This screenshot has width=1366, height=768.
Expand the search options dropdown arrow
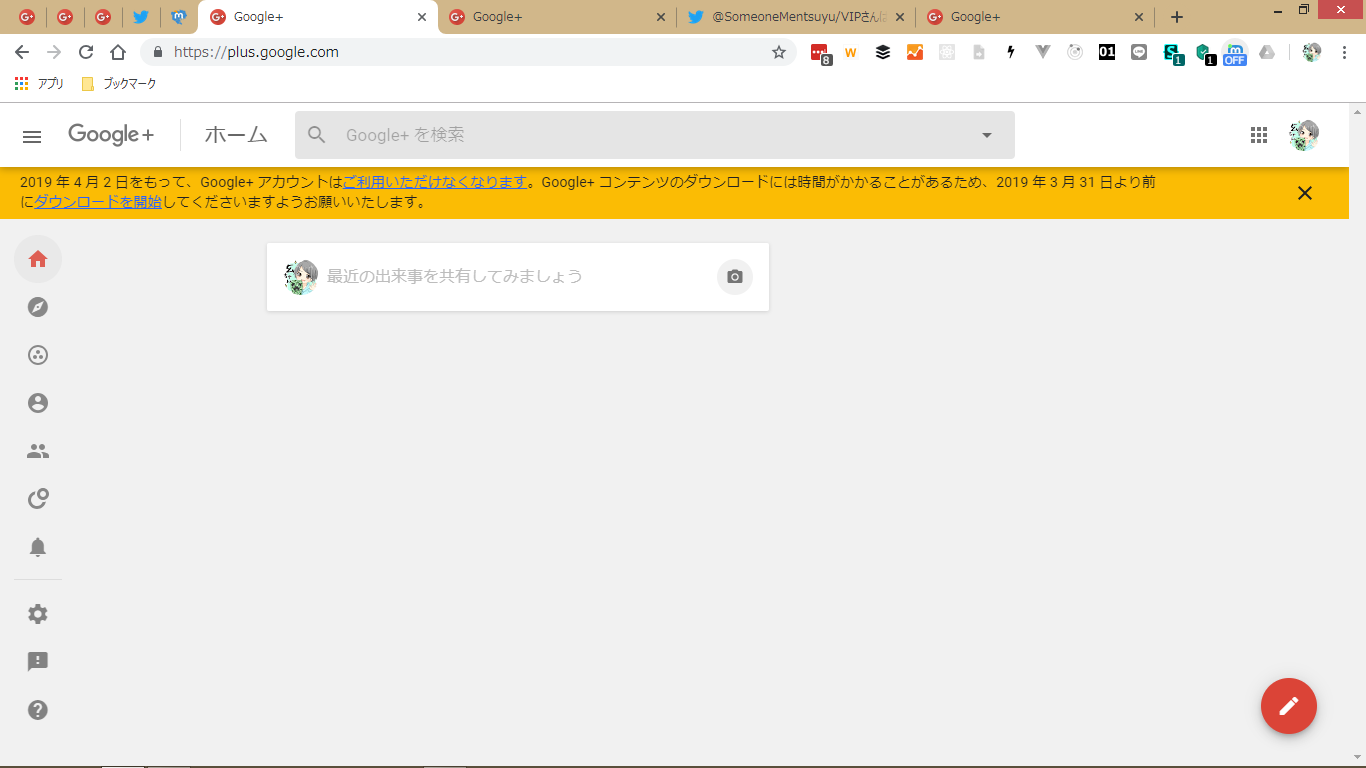coord(986,136)
